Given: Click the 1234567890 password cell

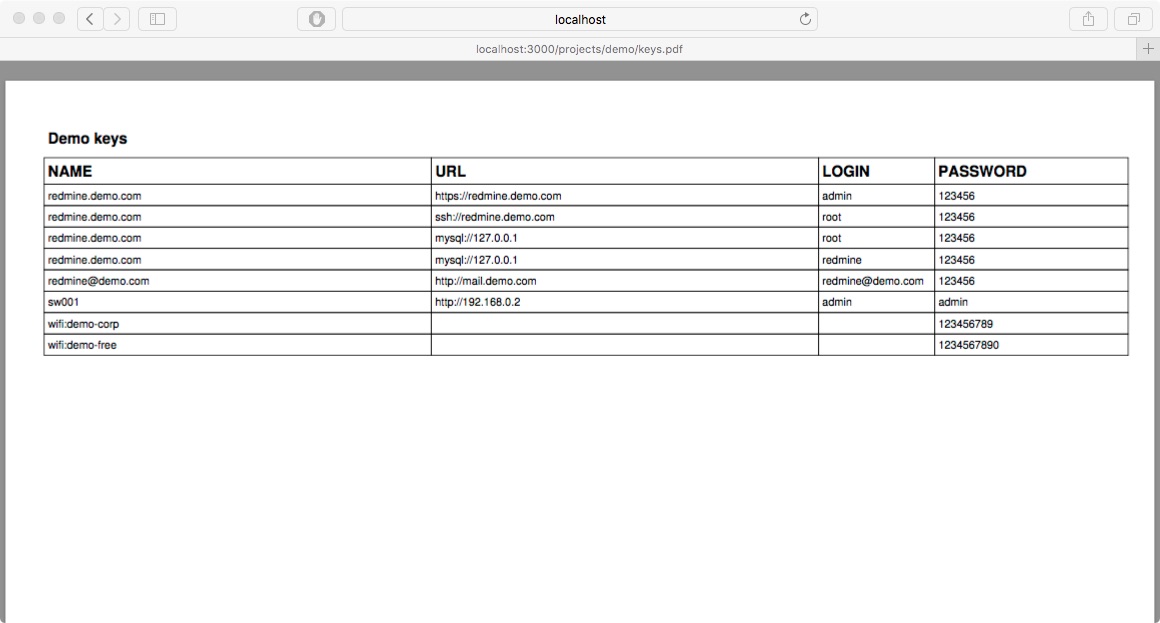Looking at the screenshot, I should tap(968, 345).
